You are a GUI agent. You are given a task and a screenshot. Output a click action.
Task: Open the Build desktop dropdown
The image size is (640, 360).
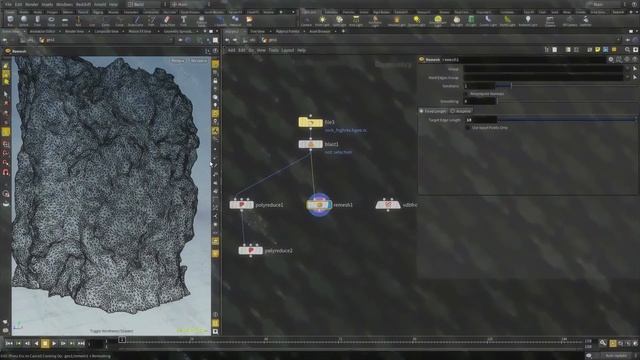click(146, 4)
